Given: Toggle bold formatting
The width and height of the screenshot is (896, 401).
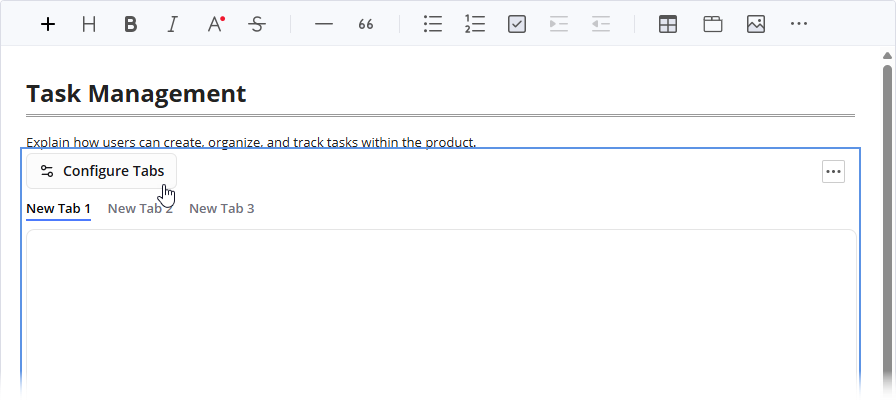Looking at the screenshot, I should coord(130,24).
